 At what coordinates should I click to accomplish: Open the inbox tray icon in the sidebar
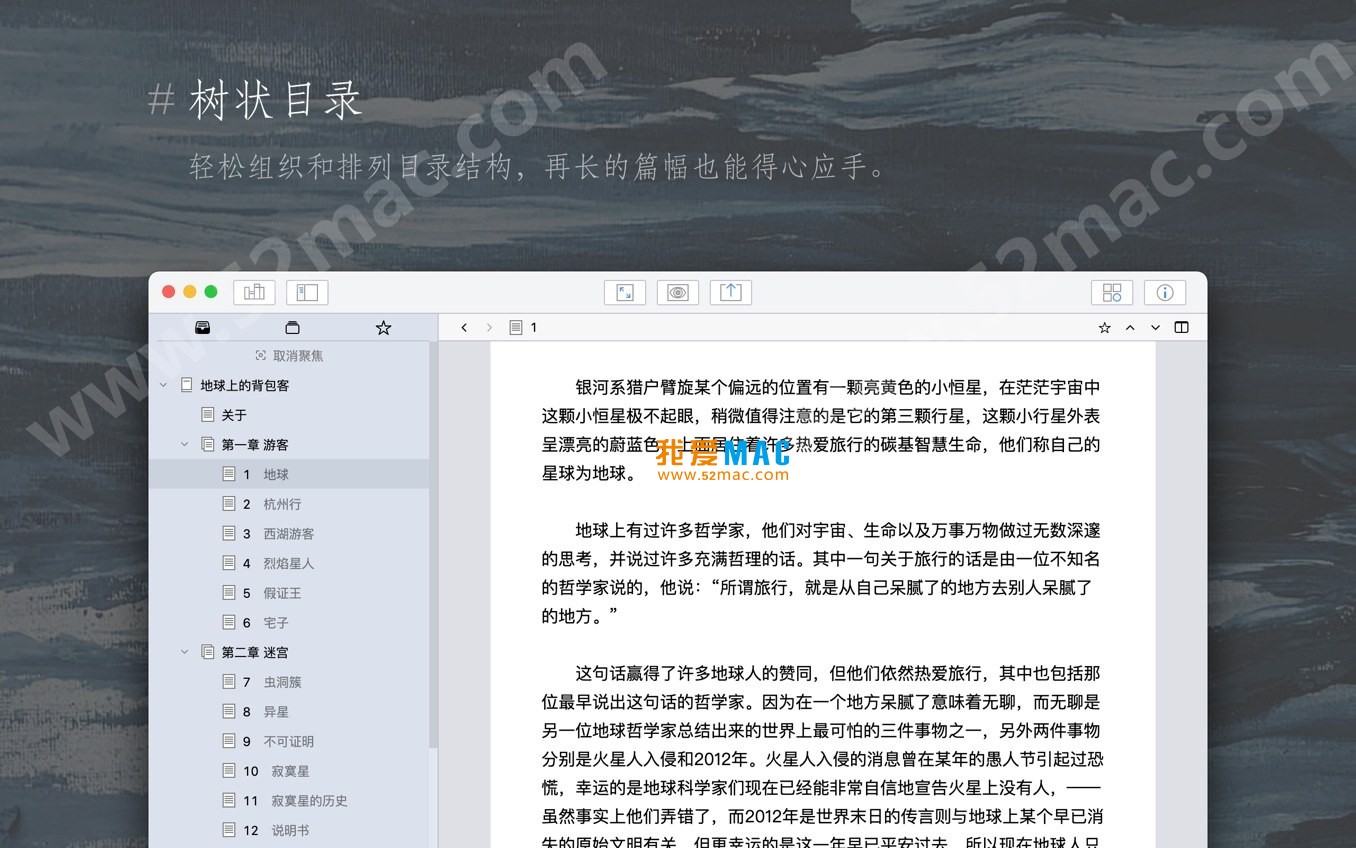203,327
